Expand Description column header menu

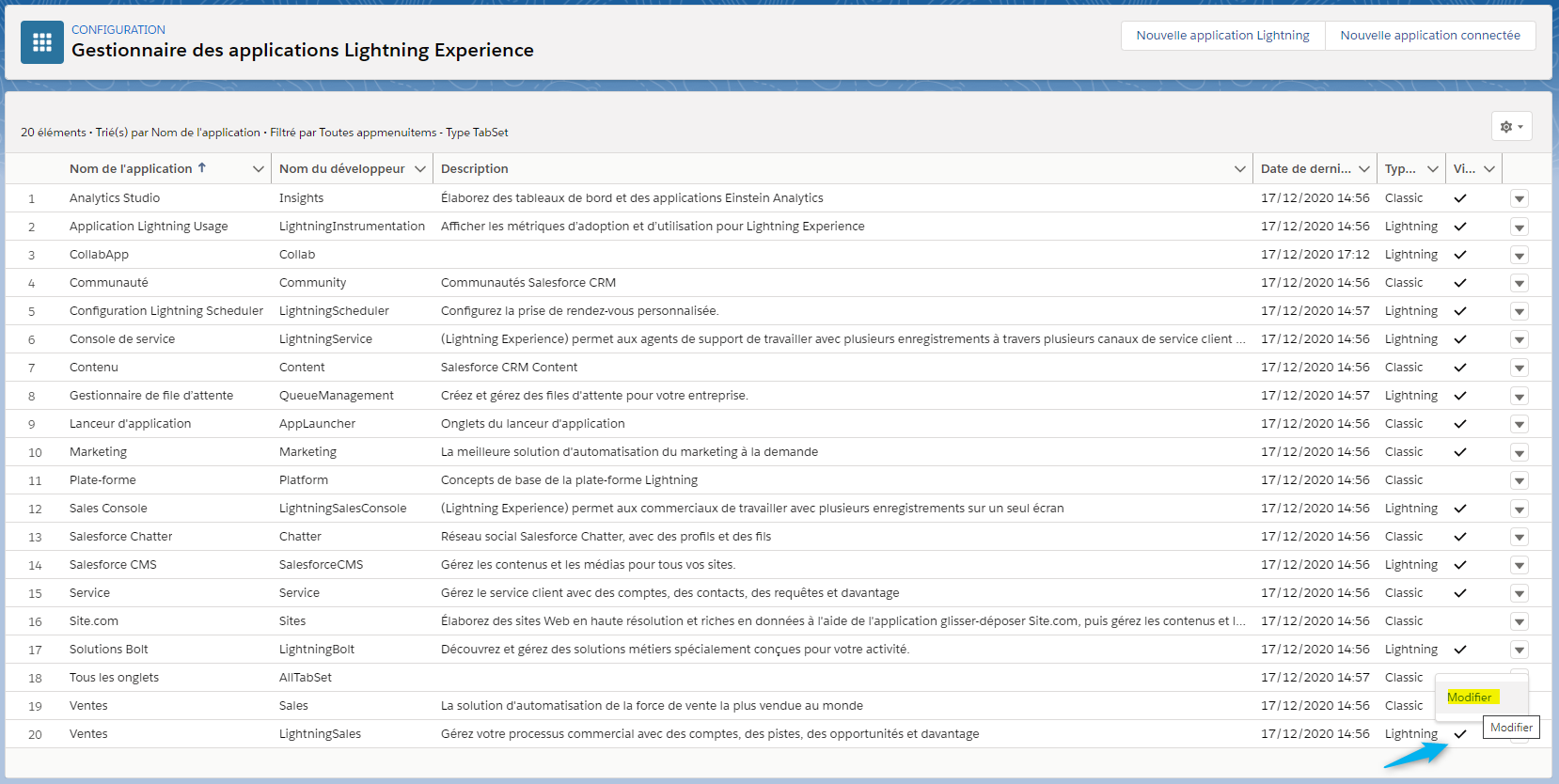(1239, 169)
